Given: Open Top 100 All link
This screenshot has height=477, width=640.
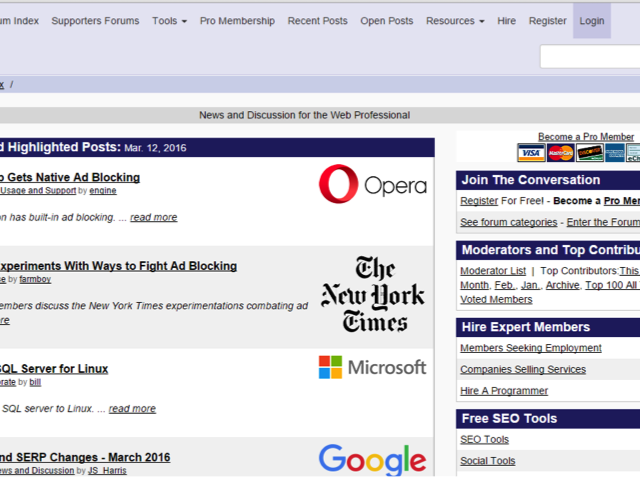Looking at the screenshot, I should 611,285.
